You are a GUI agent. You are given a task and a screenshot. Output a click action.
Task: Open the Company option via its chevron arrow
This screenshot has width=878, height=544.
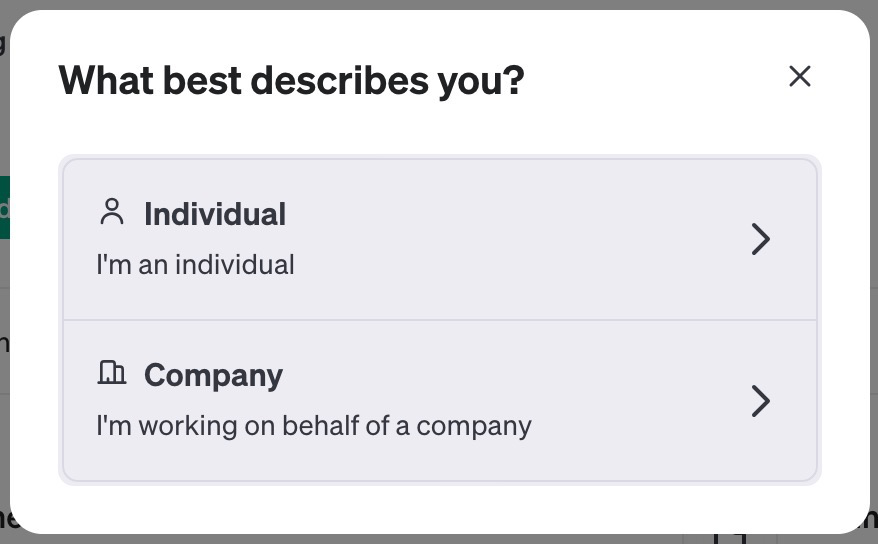(x=760, y=401)
